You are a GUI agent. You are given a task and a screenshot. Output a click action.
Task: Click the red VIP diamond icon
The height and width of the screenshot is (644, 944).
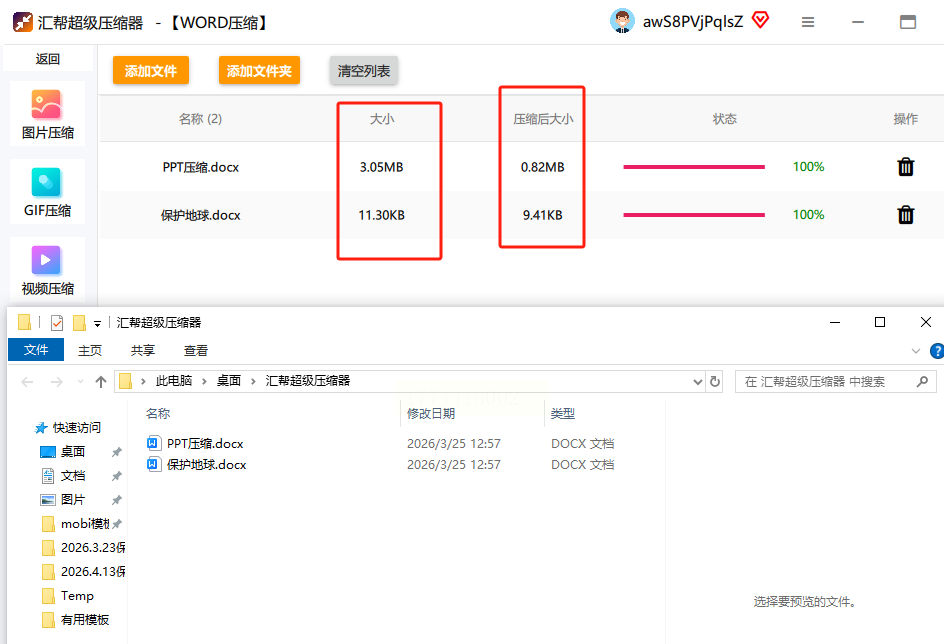(x=760, y=21)
